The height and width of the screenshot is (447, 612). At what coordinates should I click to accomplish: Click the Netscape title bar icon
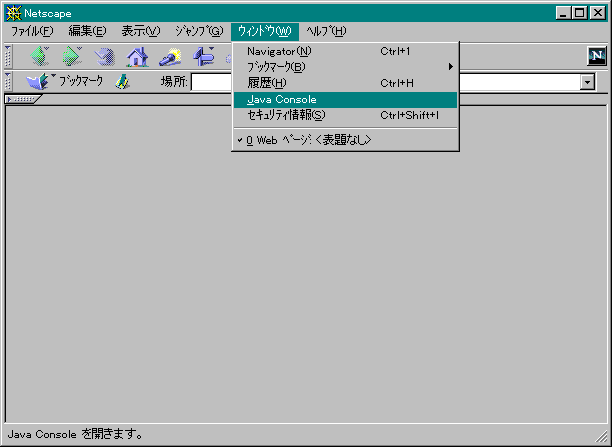coord(14,13)
